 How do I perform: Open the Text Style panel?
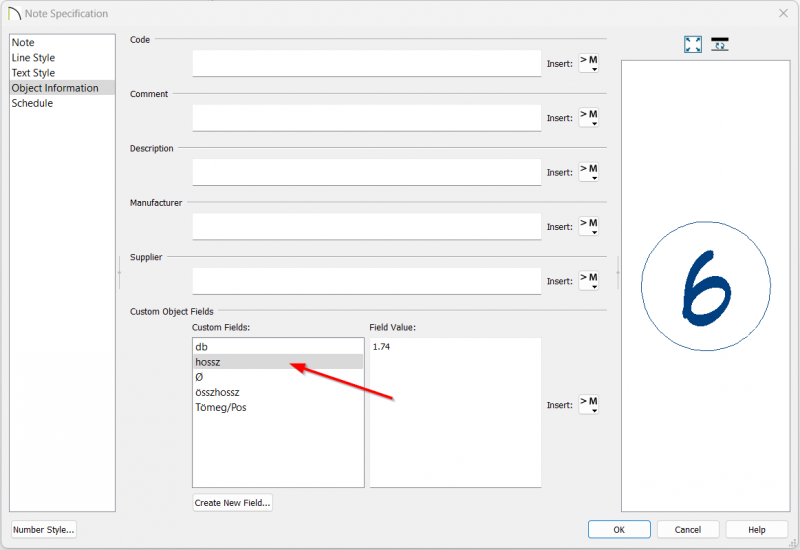(x=62, y=73)
